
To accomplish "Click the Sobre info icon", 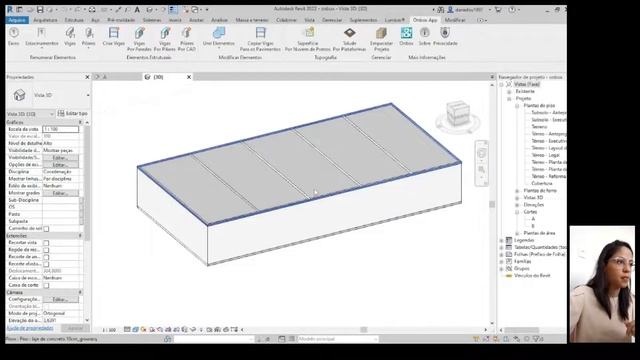I will 424,36.
